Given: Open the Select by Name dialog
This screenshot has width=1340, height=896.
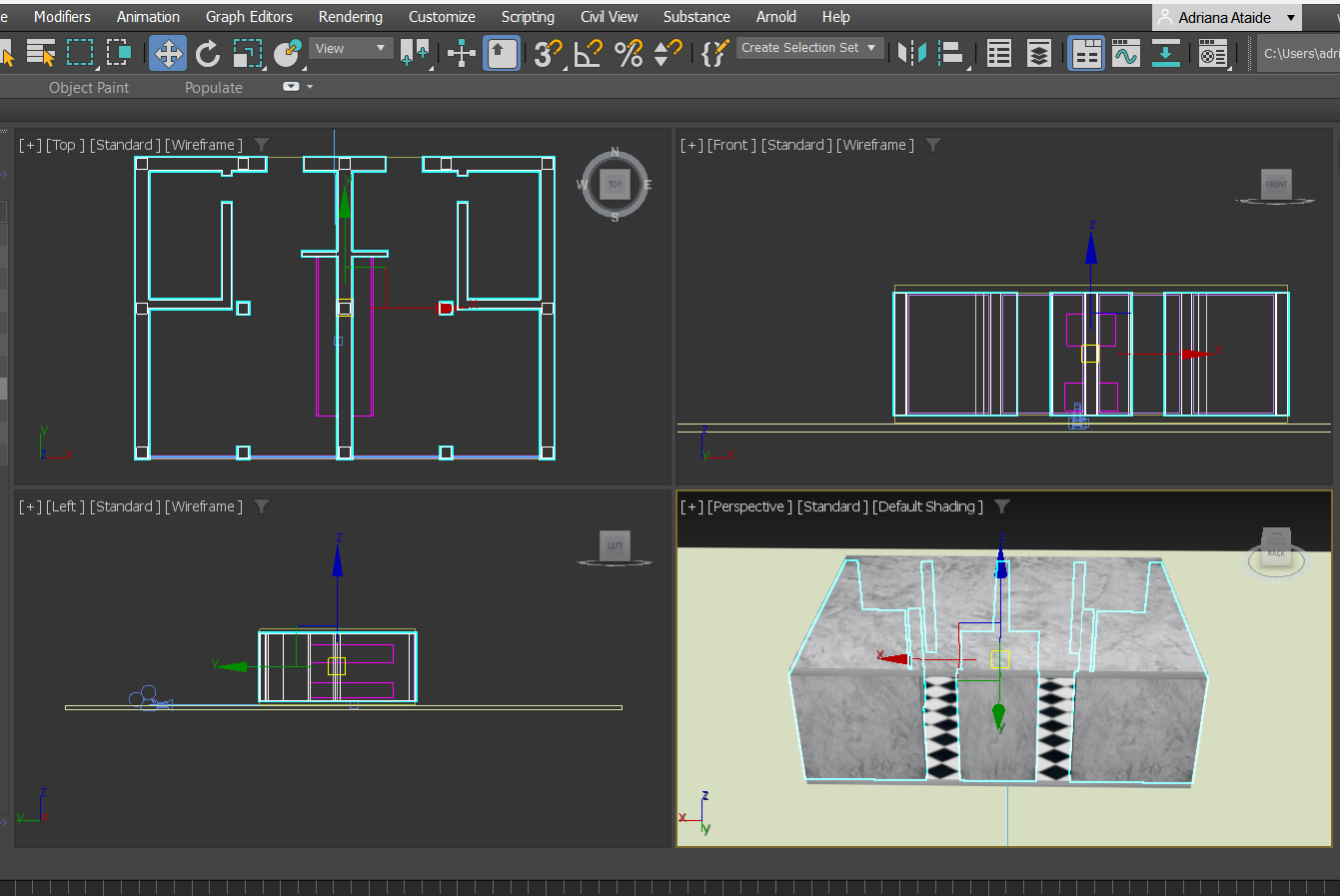Looking at the screenshot, I should (41, 53).
